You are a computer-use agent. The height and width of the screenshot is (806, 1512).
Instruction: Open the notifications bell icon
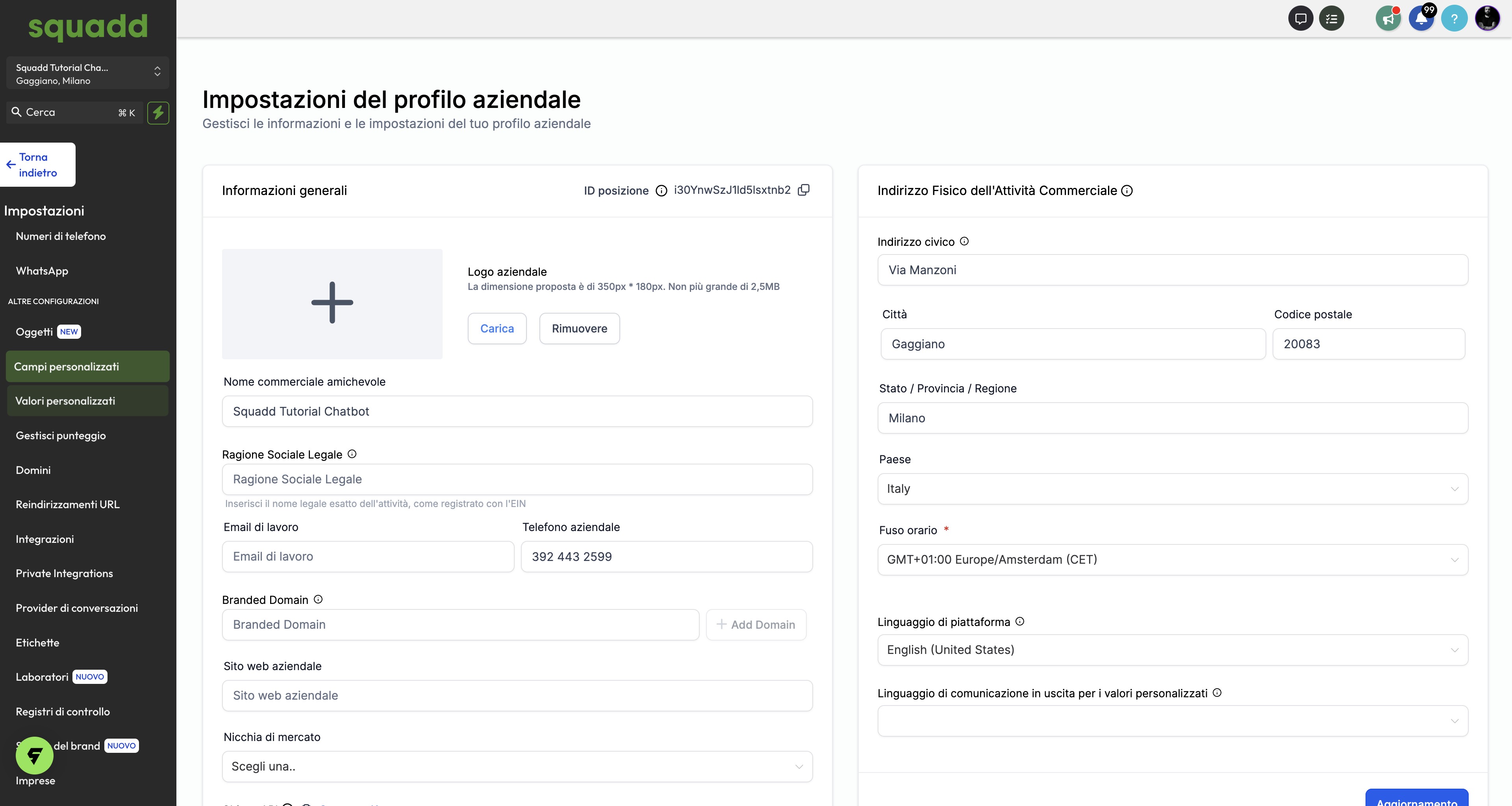click(x=1421, y=19)
